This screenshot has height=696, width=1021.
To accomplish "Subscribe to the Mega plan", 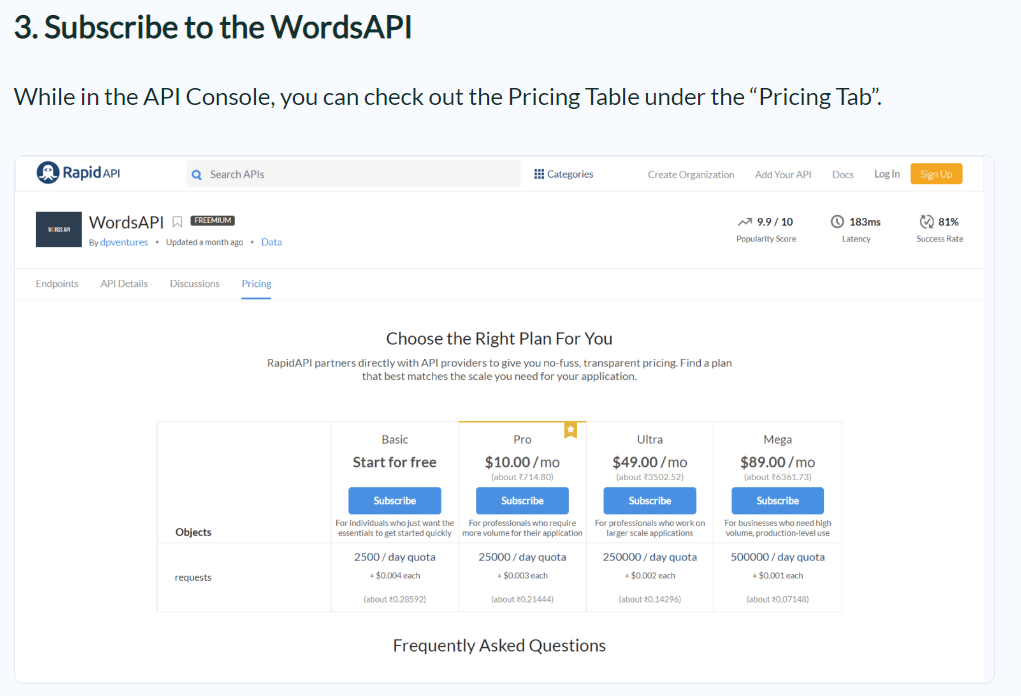I will click(777, 501).
